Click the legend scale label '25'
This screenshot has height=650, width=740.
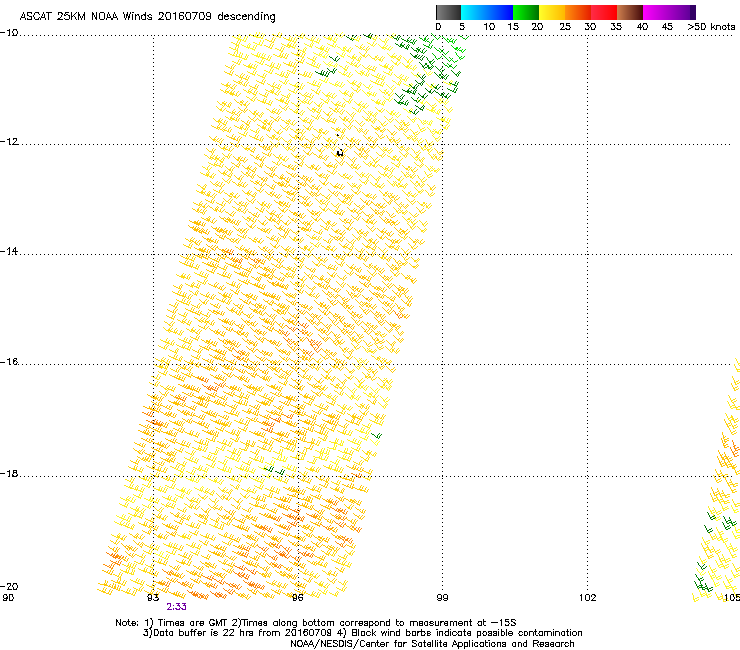point(564,27)
